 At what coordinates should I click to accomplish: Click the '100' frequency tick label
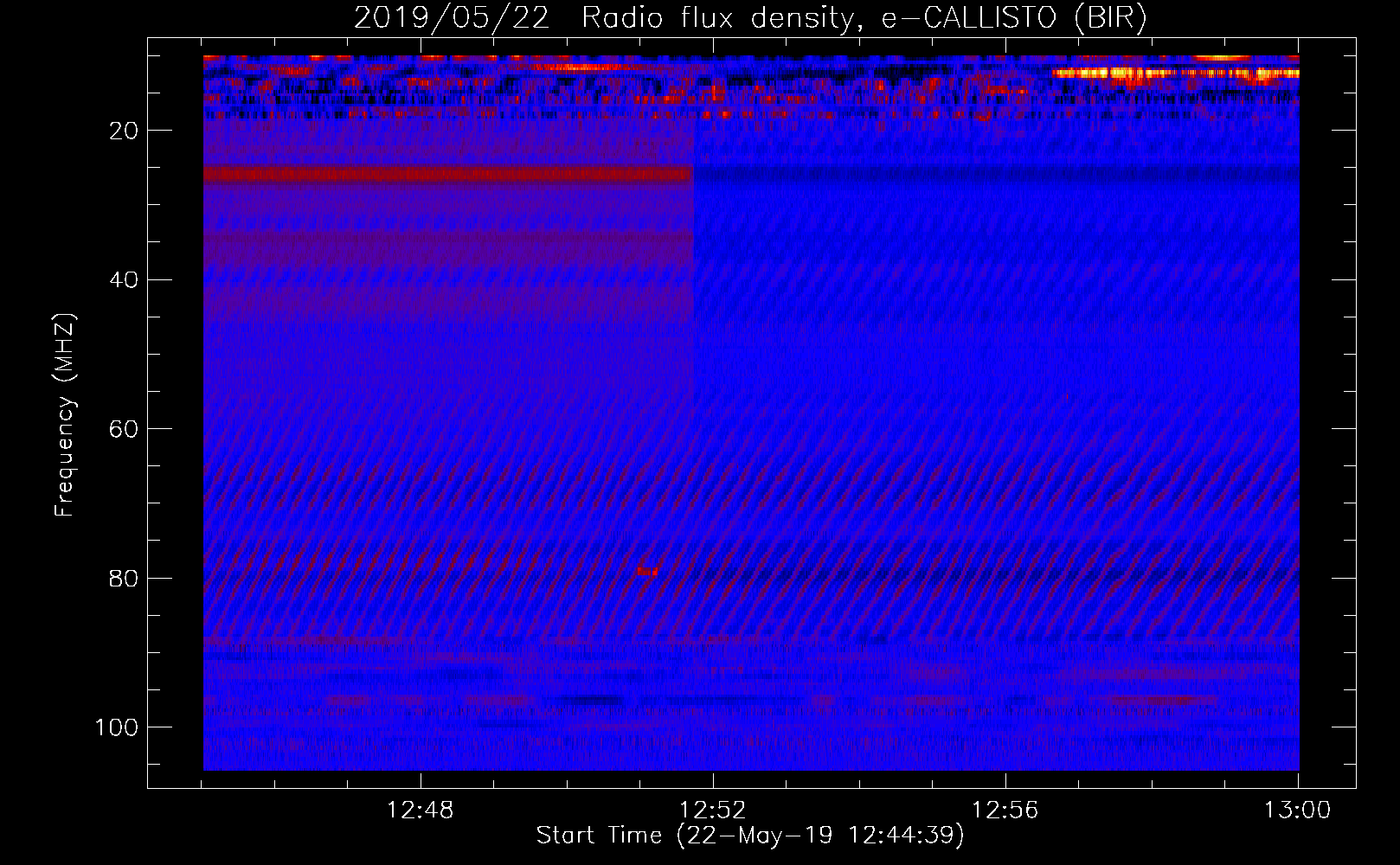pyautogui.click(x=117, y=727)
